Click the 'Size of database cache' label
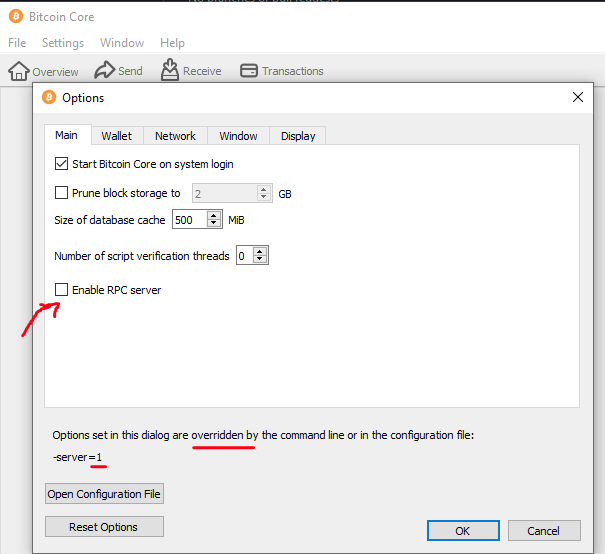The width and height of the screenshot is (605, 554). coord(110,220)
